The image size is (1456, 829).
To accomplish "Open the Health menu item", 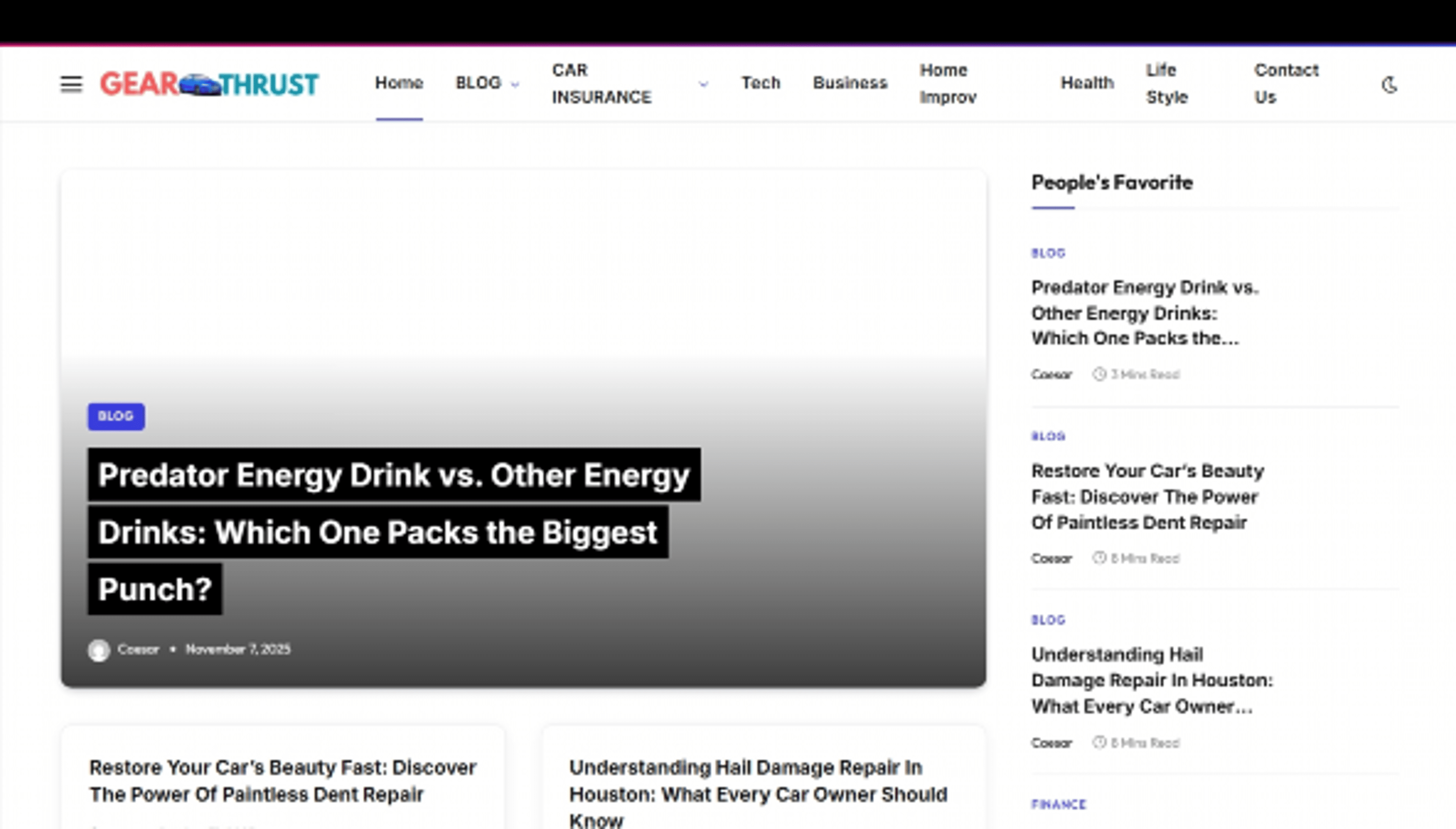I will pos(1087,83).
